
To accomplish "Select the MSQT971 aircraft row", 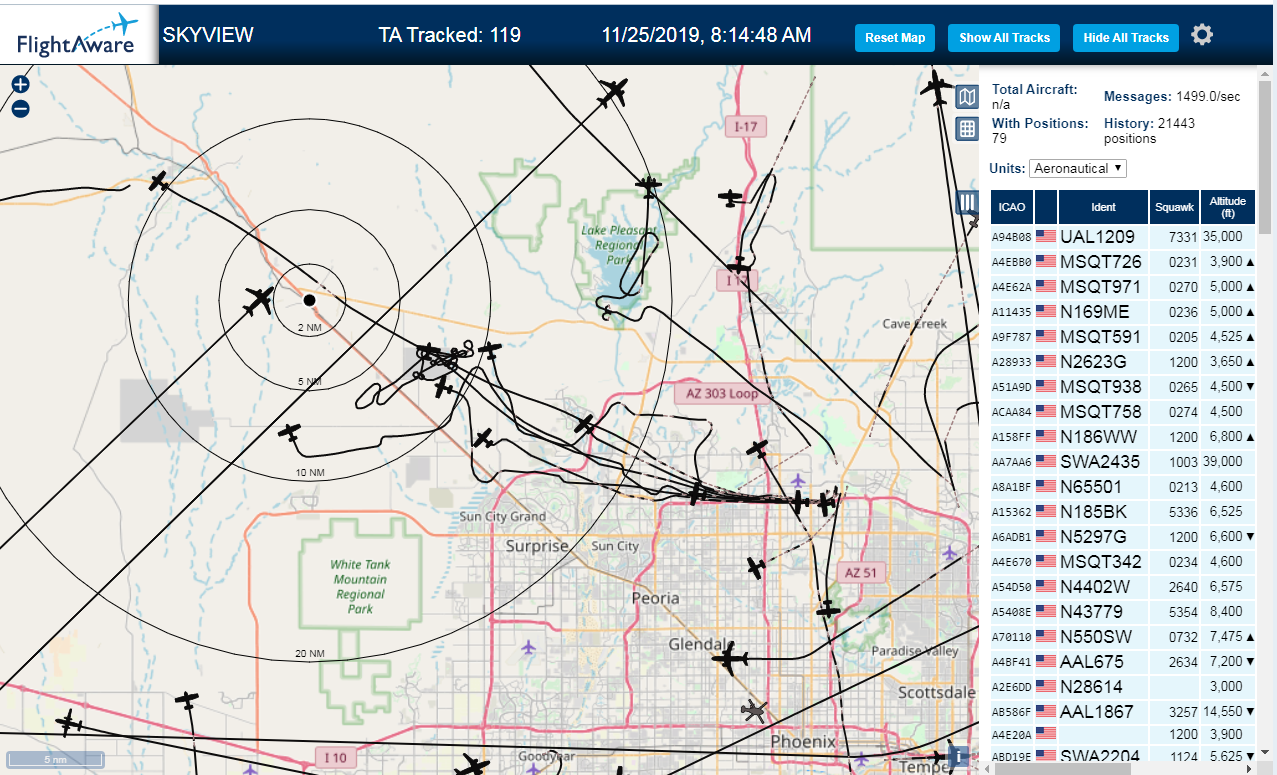I will click(1123, 287).
